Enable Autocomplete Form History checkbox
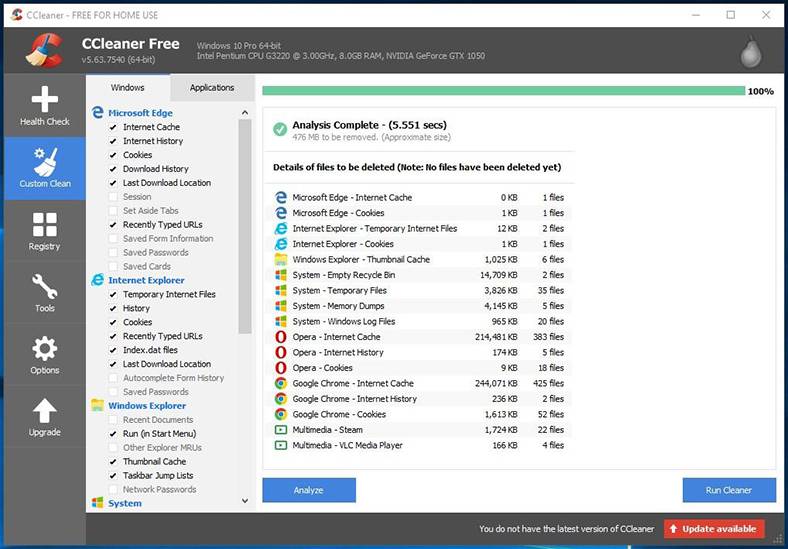The width and height of the screenshot is (788, 549). (x=113, y=378)
